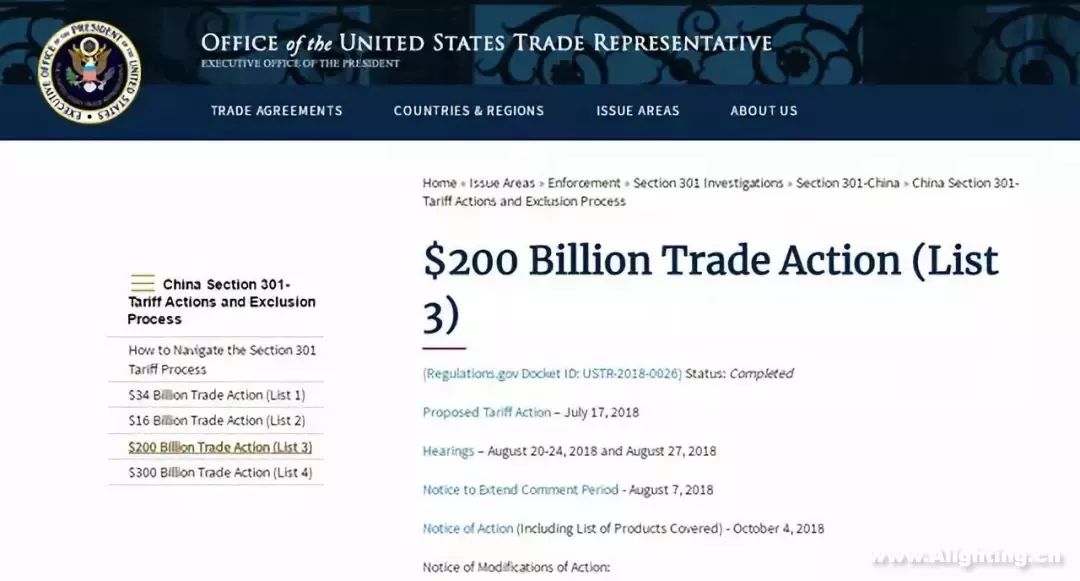Click the Executive Office presidential seal logo

click(90, 72)
